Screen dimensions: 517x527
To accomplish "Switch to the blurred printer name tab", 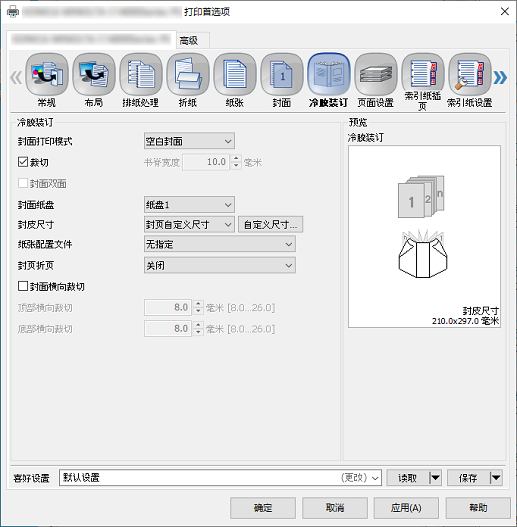I will pos(91,40).
